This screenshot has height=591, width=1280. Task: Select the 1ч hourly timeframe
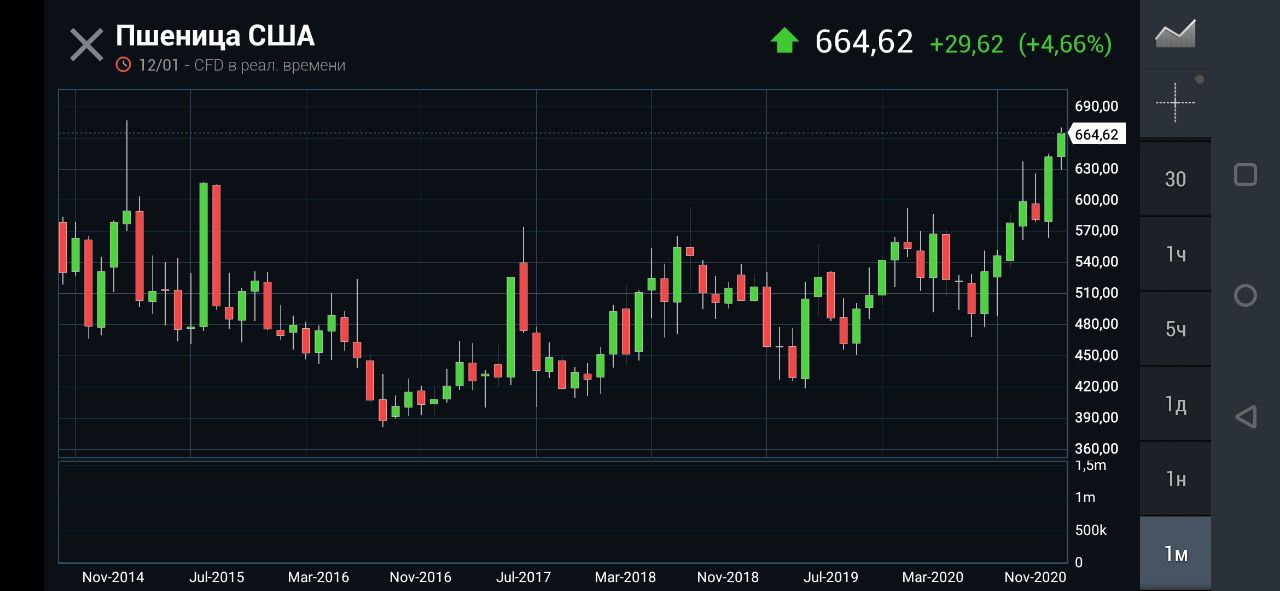tap(1175, 254)
